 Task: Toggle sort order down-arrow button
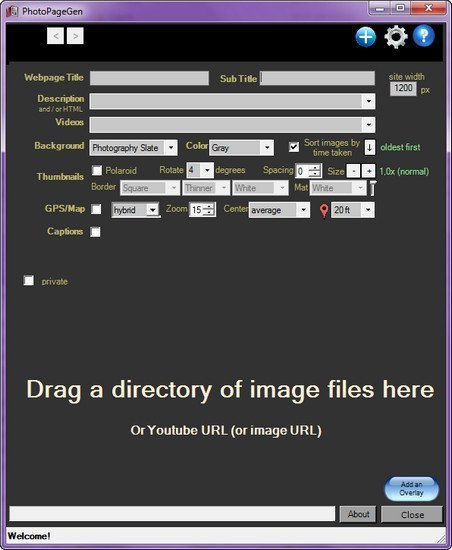pos(370,147)
